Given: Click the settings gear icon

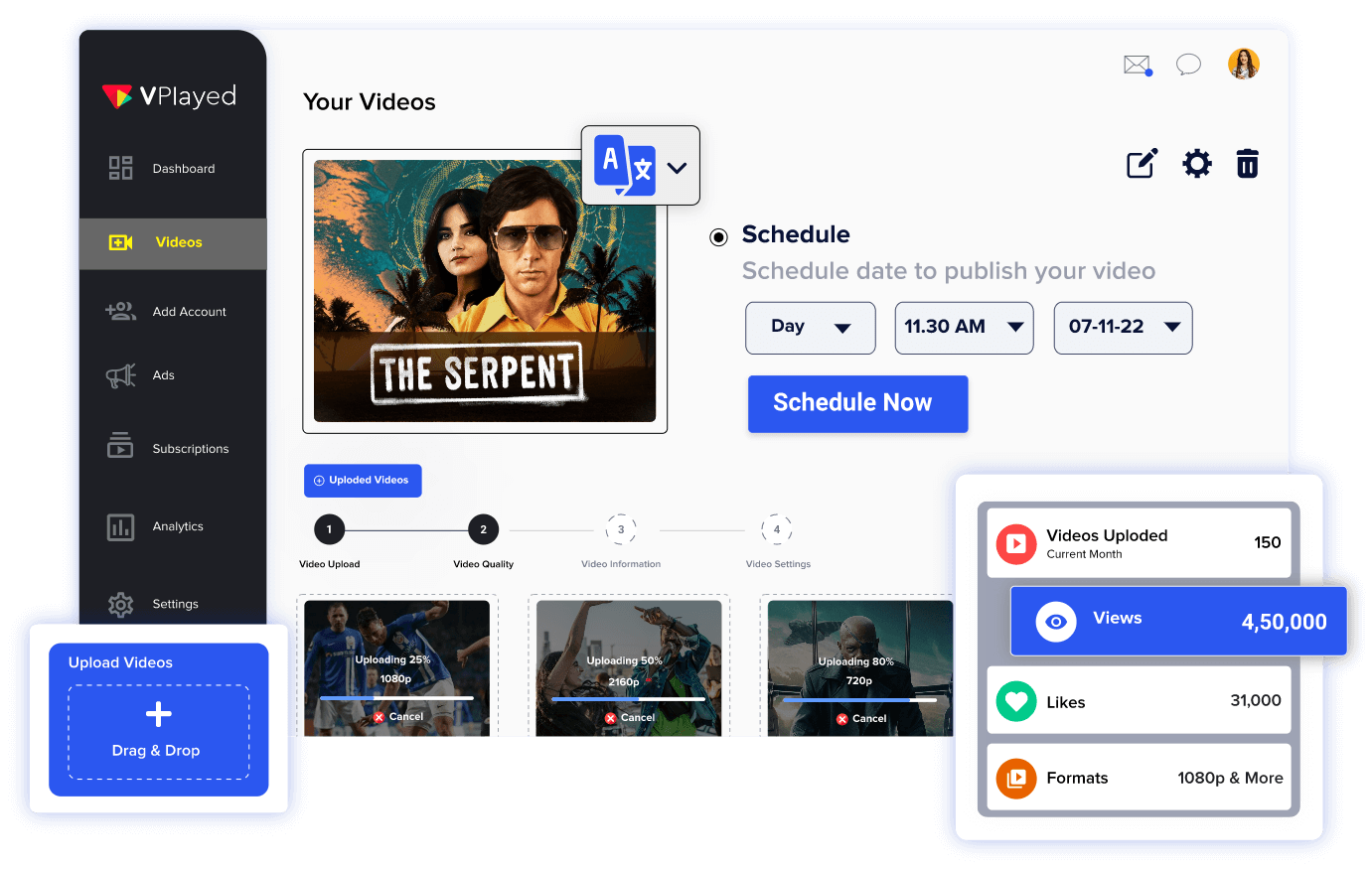Looking at the screenshot, I should pos(1197,164).
